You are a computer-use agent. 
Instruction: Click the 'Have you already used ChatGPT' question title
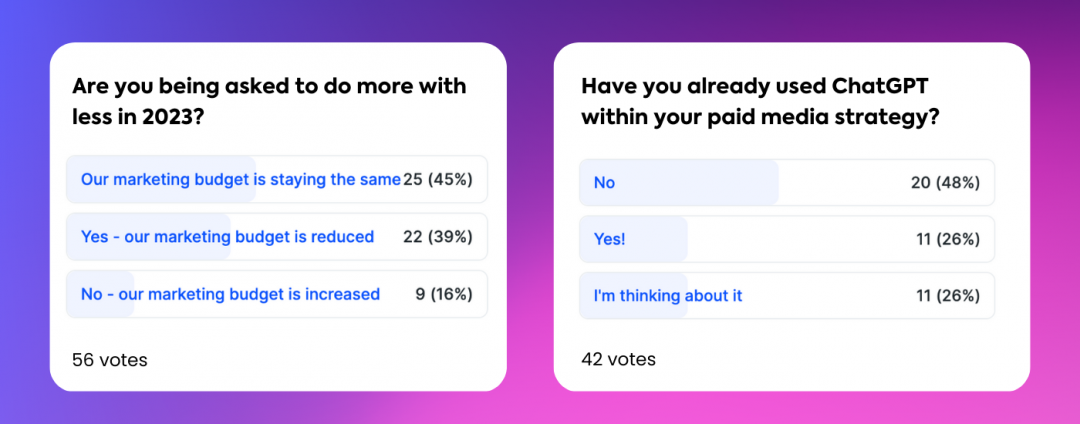pyautogui.click(x=762, y=102)
